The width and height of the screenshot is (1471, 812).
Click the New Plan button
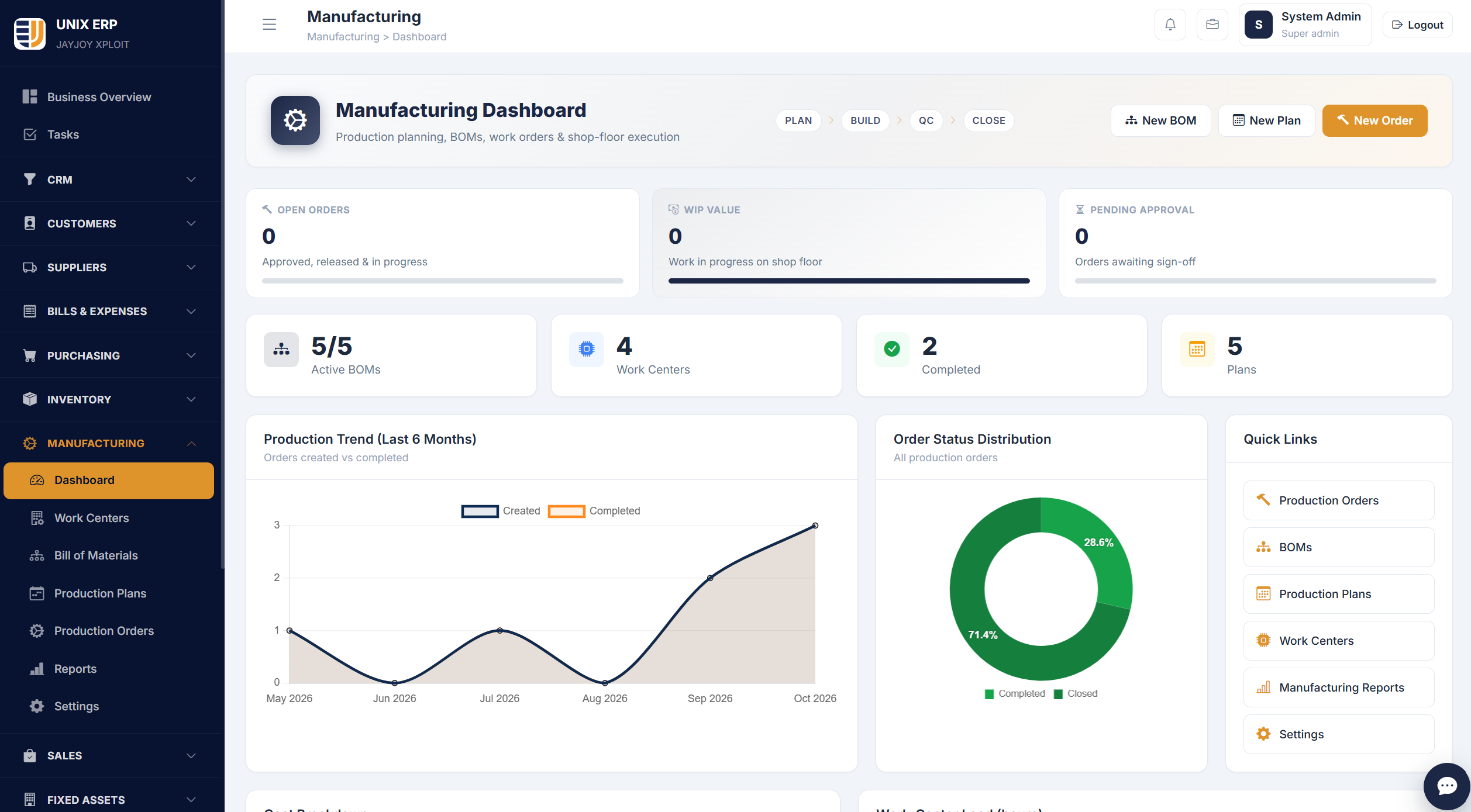click(x=1266, y=120)
